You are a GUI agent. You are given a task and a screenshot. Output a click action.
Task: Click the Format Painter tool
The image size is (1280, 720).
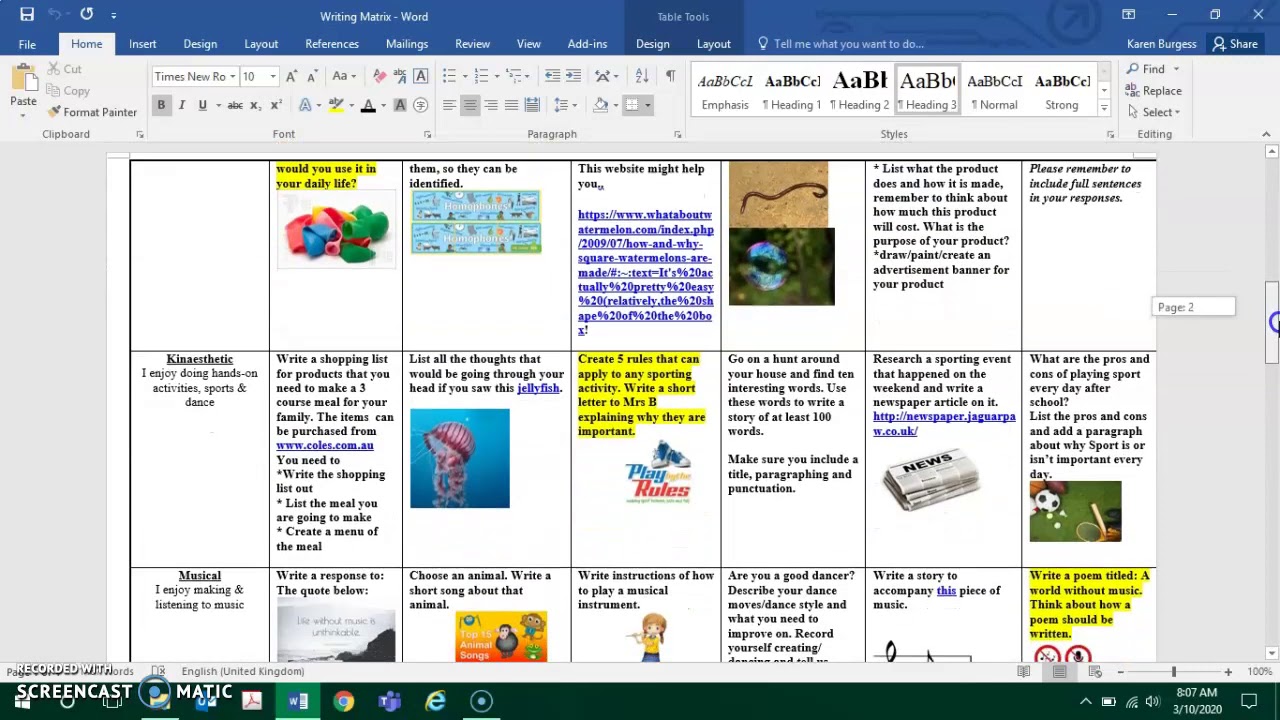point(92,112)
